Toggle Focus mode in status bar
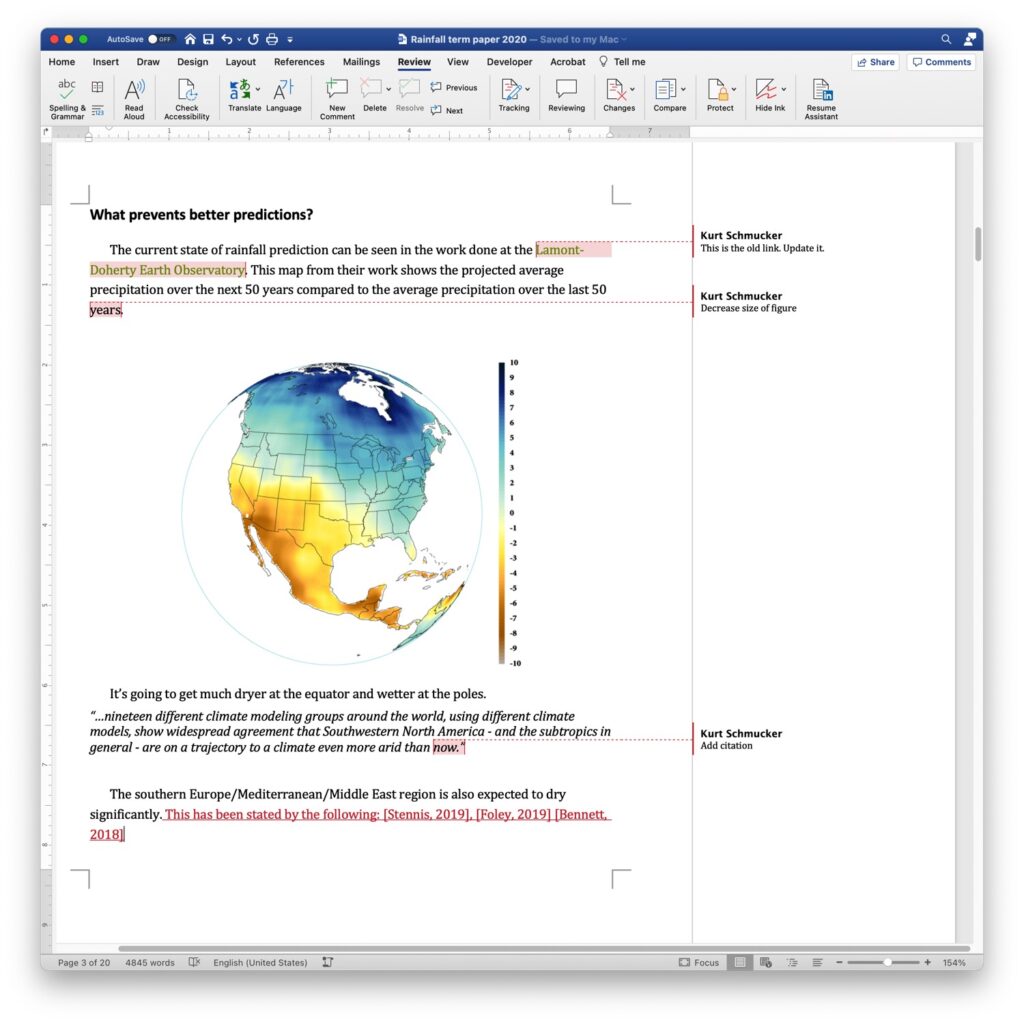 [699, 962]
